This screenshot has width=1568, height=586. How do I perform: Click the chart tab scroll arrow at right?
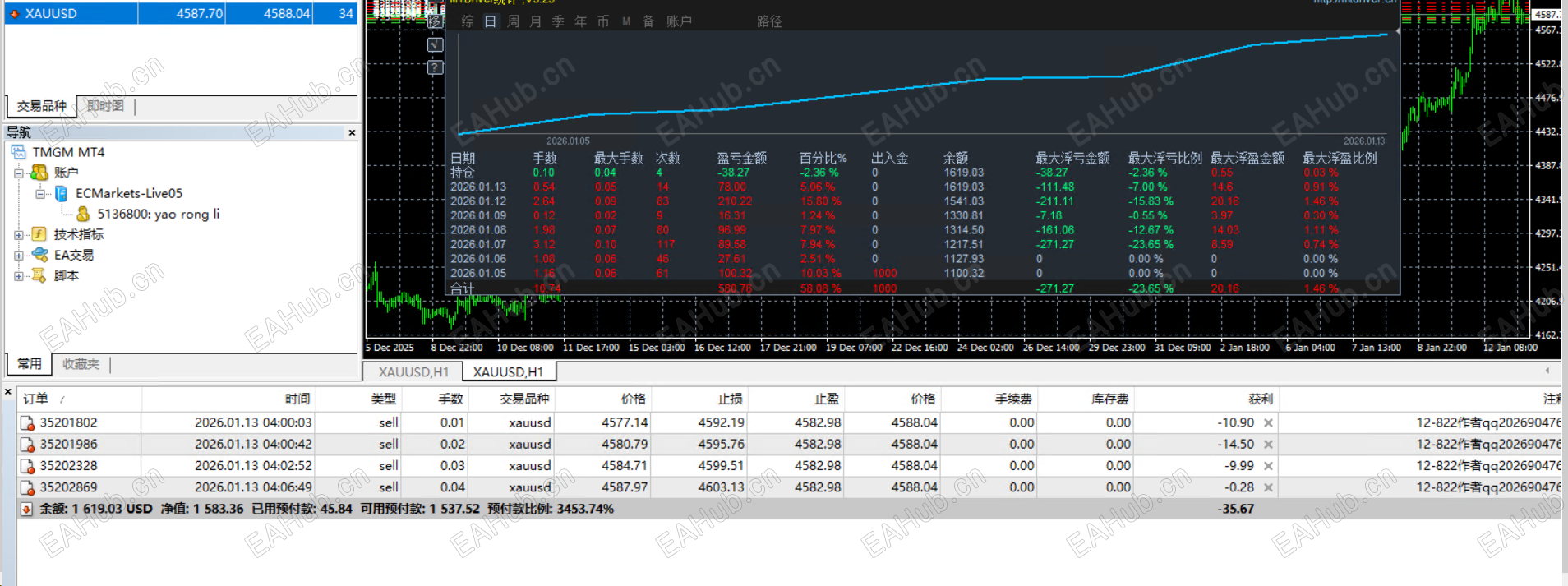coord(1547,371)
